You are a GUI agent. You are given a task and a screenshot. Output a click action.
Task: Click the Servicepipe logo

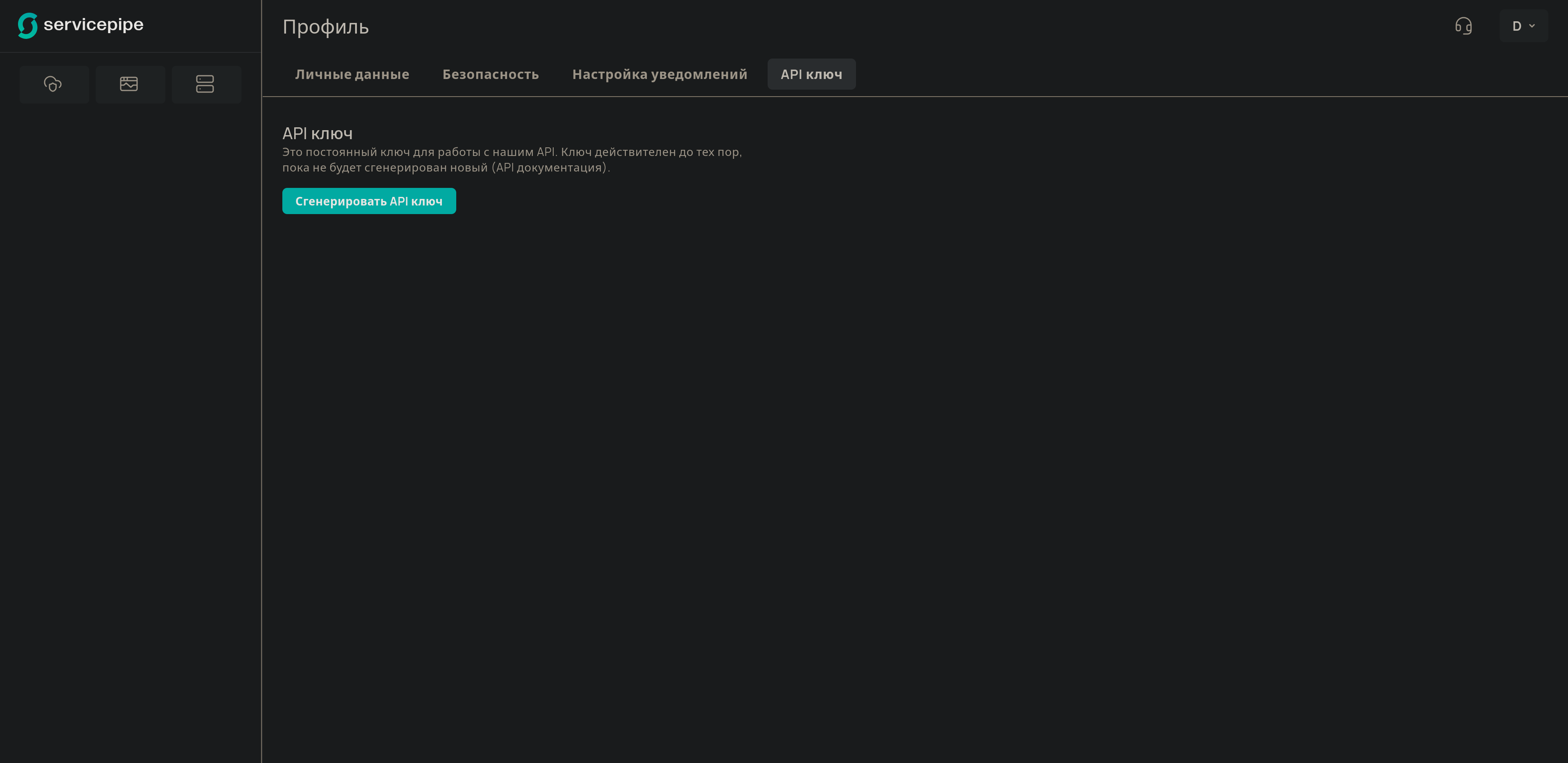point(81,25)
